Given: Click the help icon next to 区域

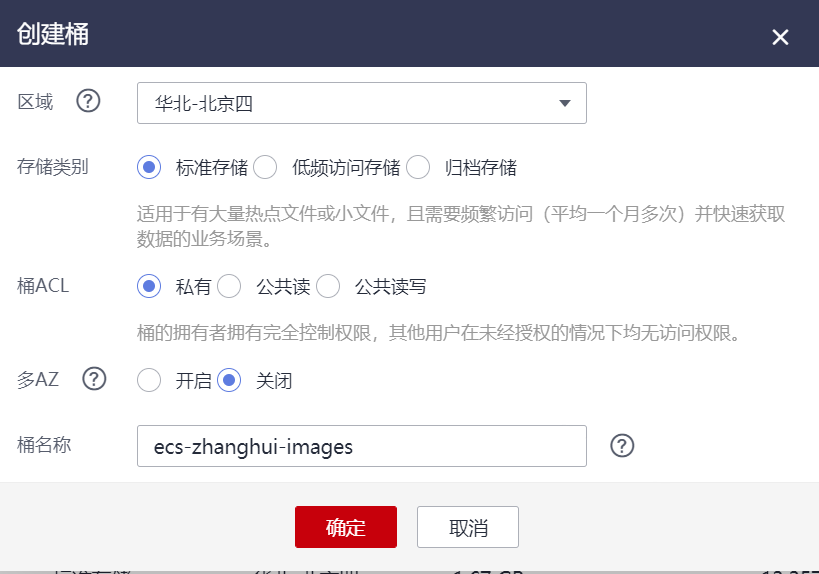Looking at the screenshot, I should pyautogui.click(x=88, y=101).
